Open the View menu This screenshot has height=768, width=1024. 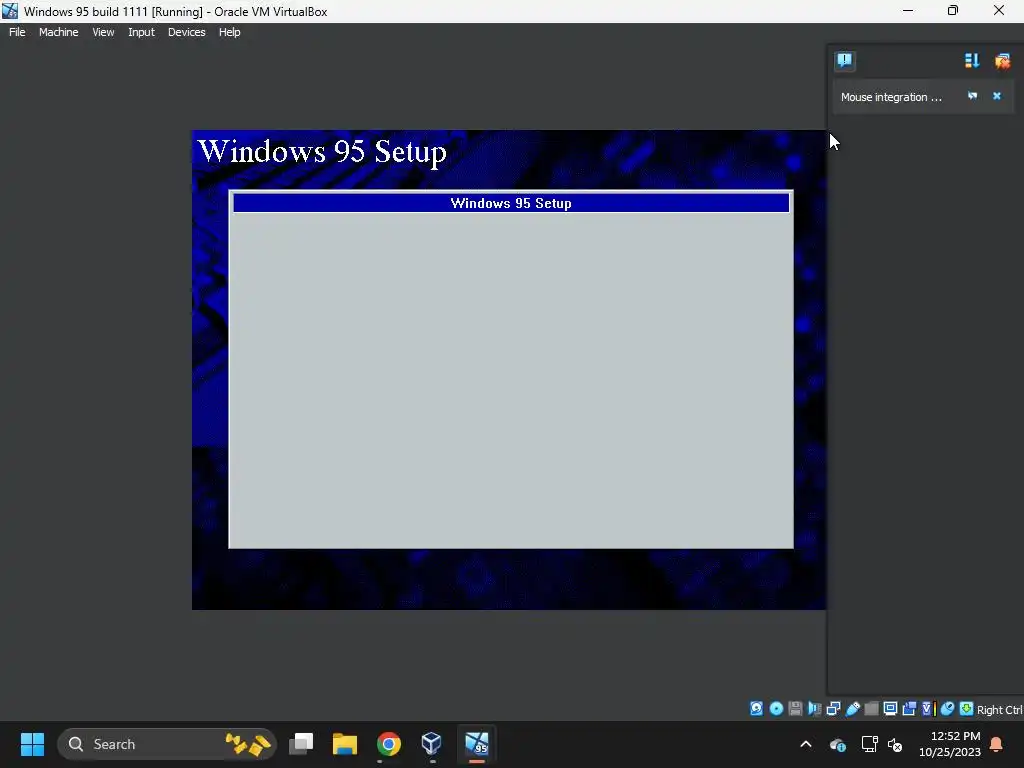(103, 32)
